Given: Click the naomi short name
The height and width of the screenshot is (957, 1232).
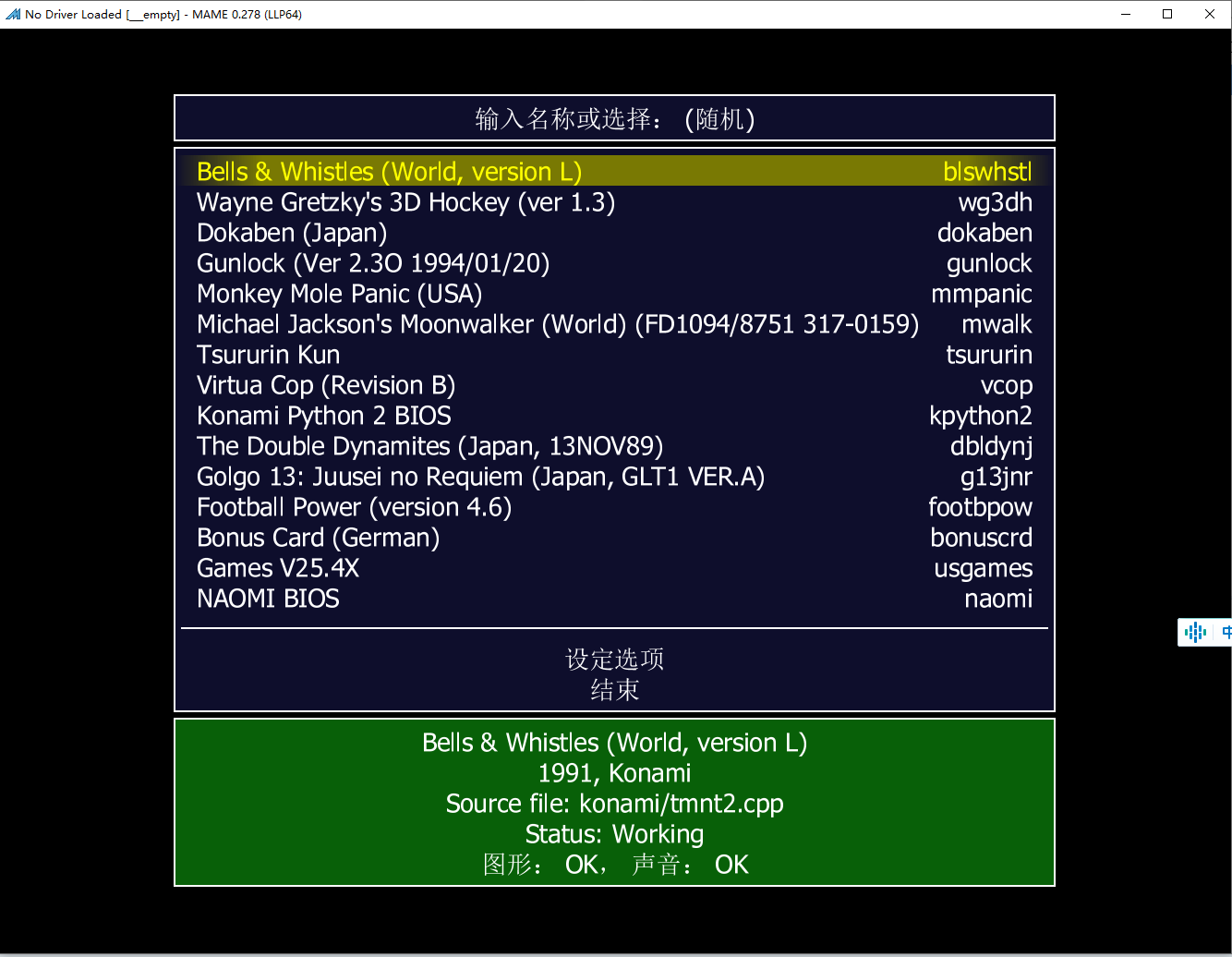Looking at the screenshot, I should click(998, 599).
